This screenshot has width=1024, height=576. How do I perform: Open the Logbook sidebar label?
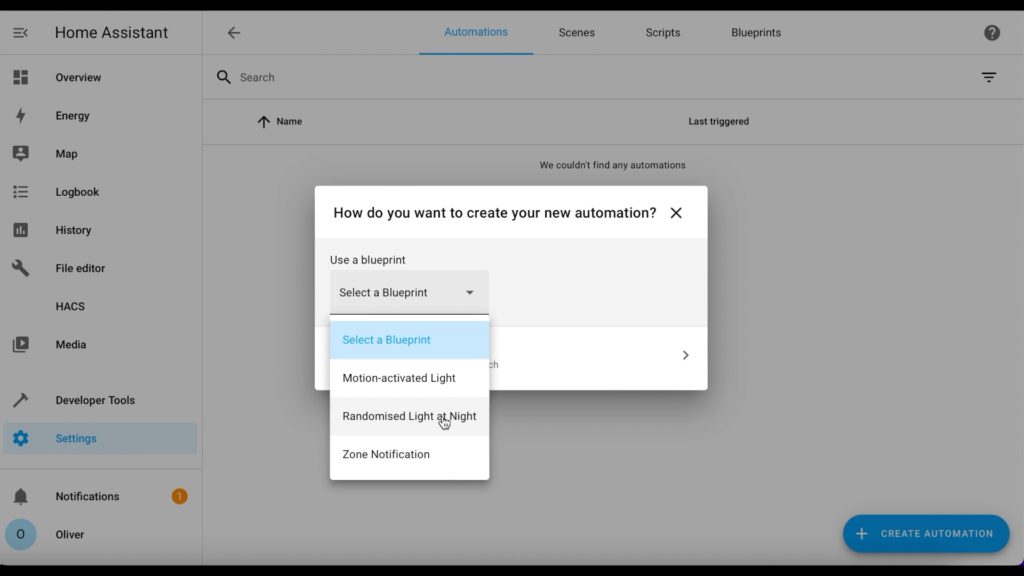[77, 192]
